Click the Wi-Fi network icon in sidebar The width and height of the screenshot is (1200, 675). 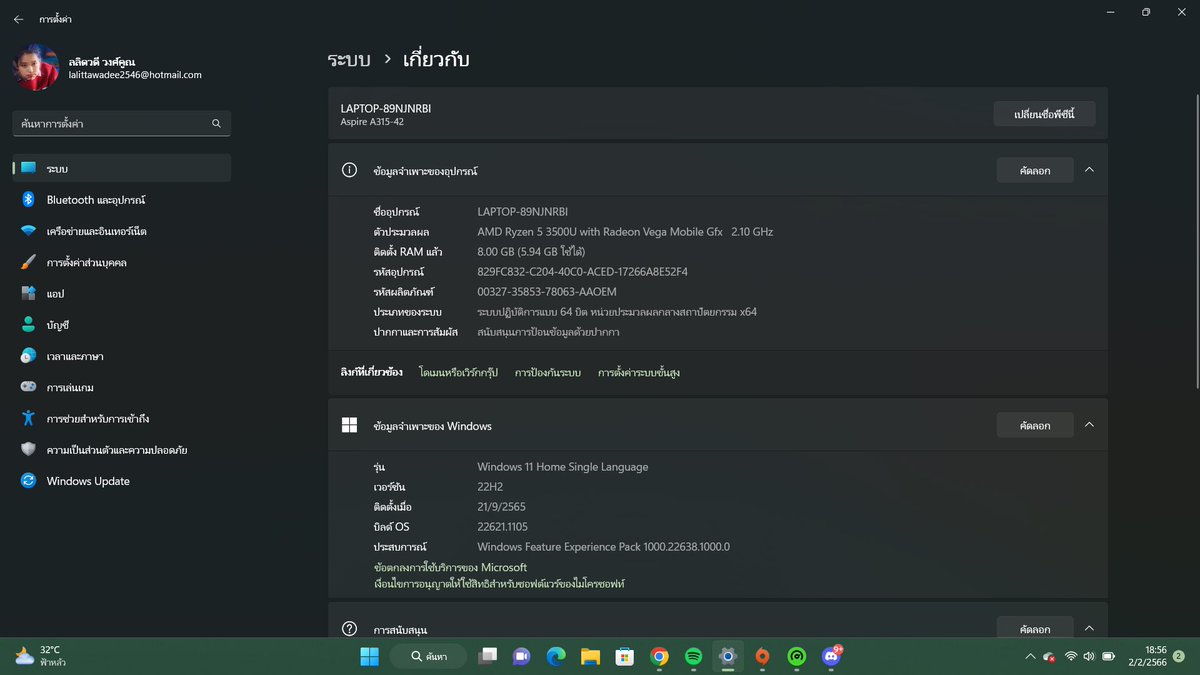(x=28, y=231)
